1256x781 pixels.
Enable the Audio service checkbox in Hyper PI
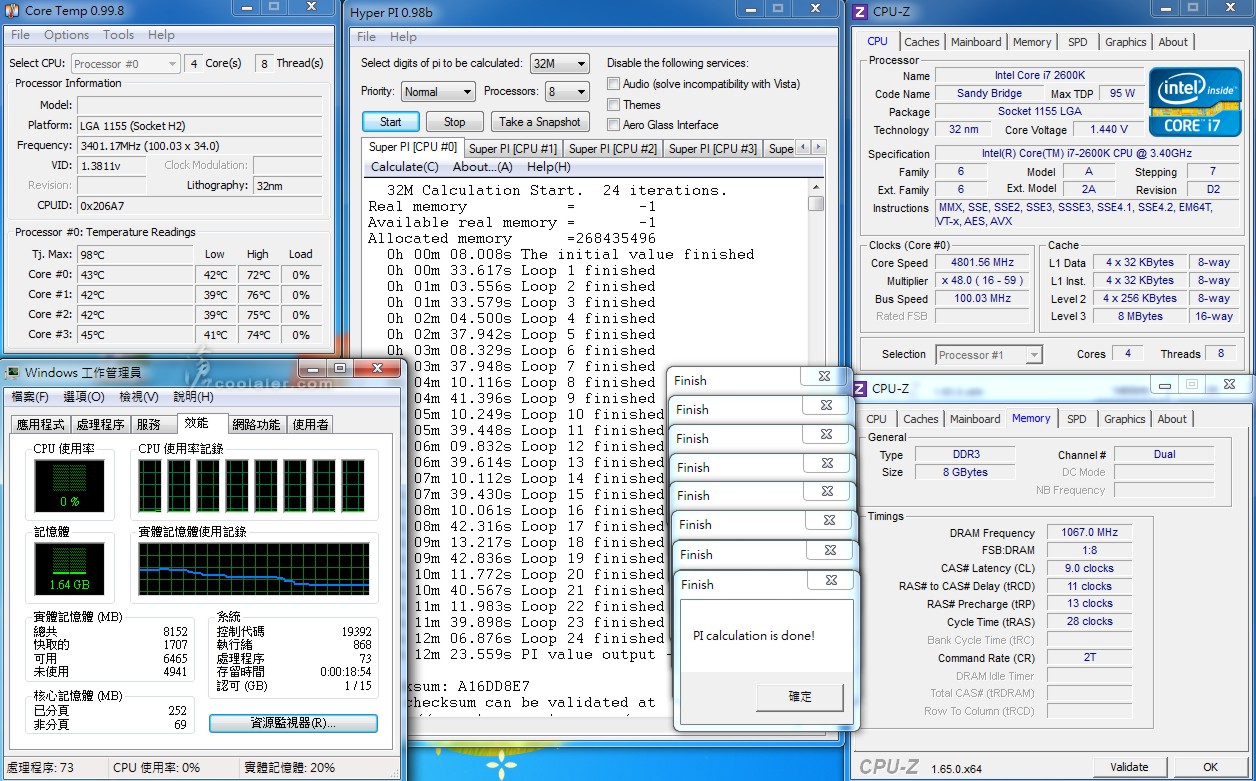614,84
